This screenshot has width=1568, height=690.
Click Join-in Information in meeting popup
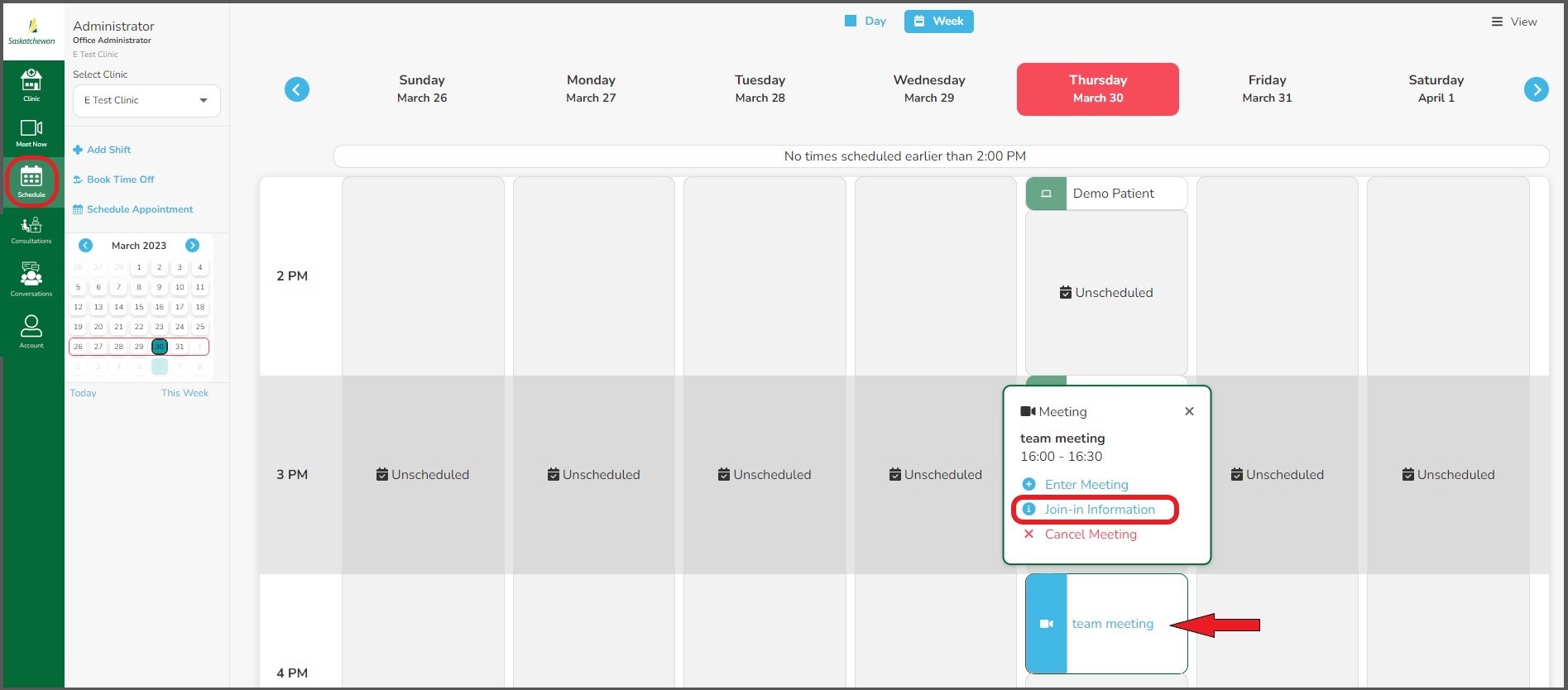(x=1099, y=510)
